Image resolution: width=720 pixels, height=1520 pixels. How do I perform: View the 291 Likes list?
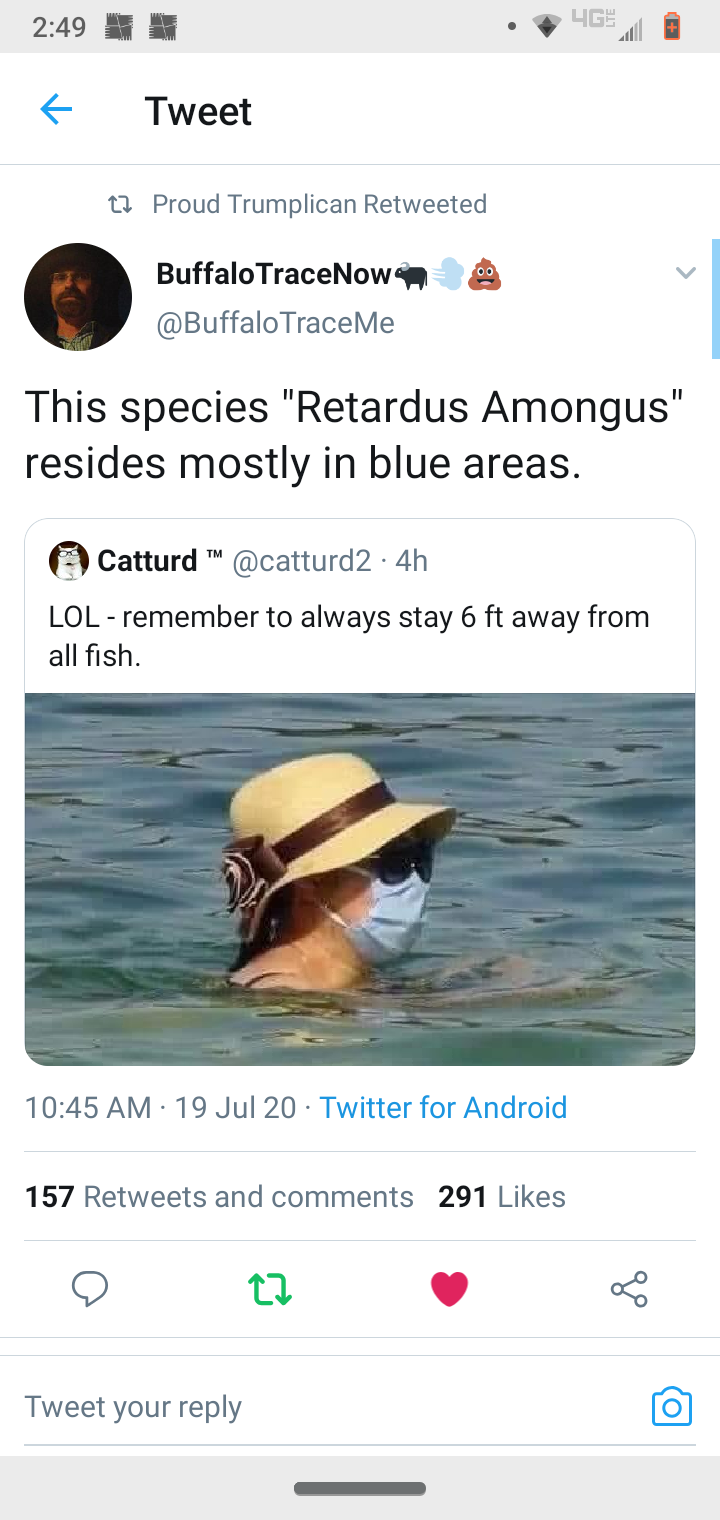click(502, 1196)
